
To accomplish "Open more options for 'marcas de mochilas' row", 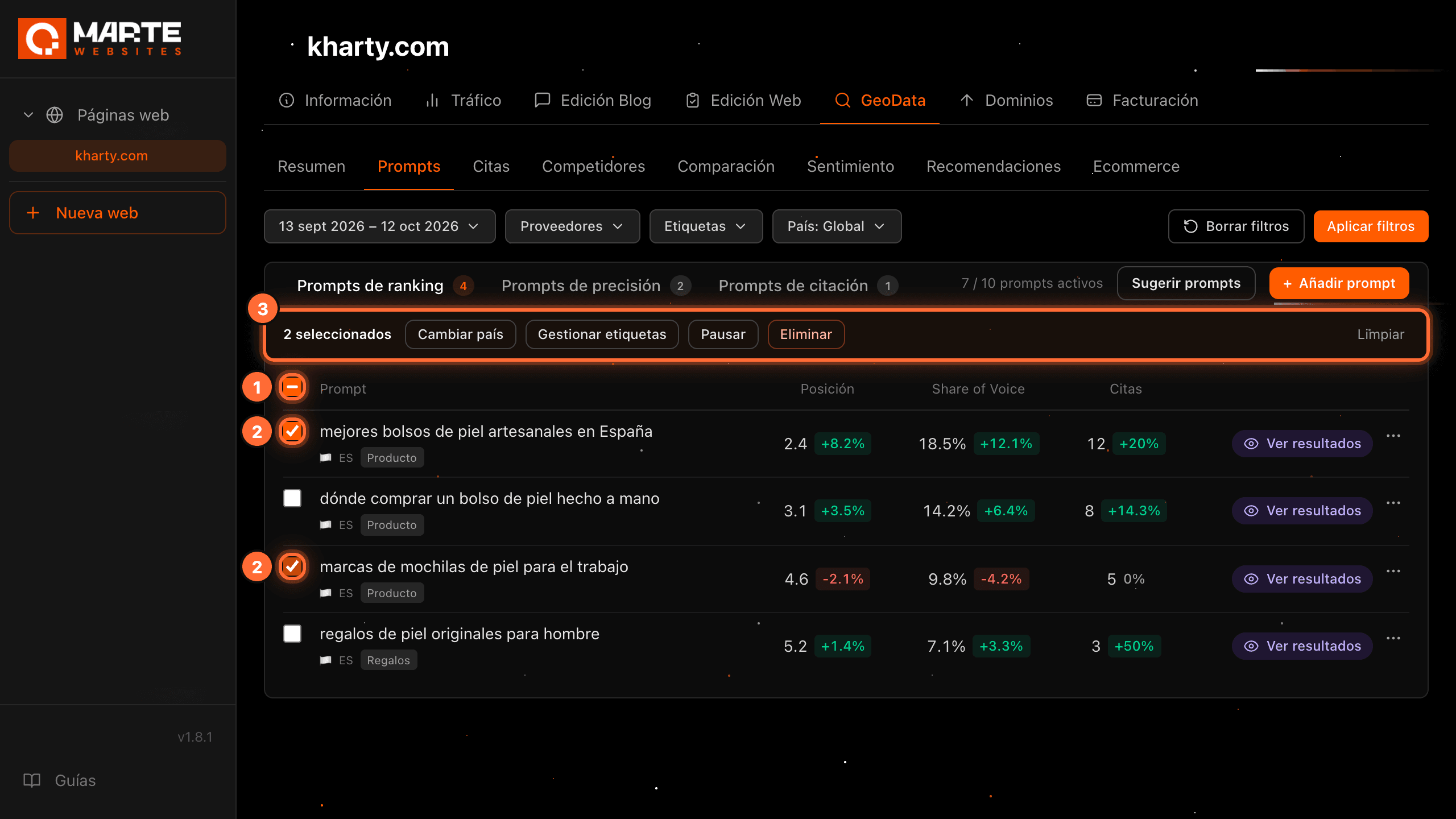I will [x=1393, y=571].
